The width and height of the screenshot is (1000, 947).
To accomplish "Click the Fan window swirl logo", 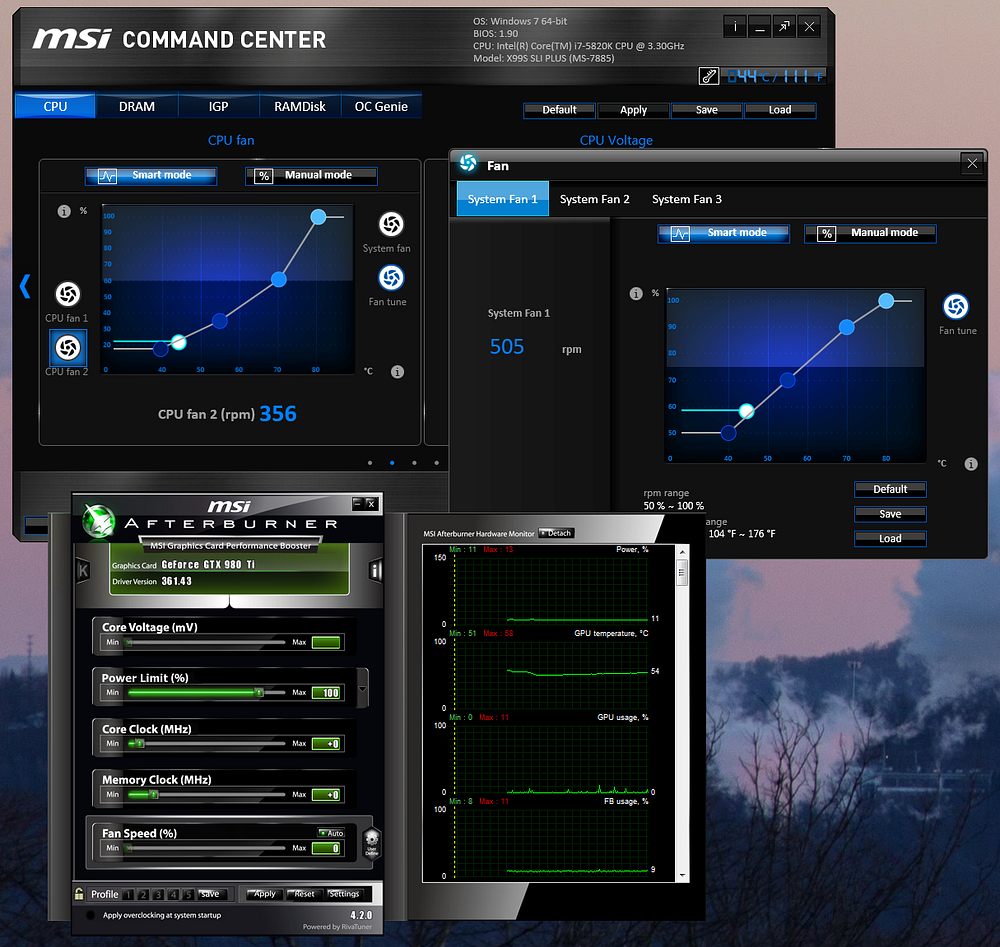I will 468,164.
